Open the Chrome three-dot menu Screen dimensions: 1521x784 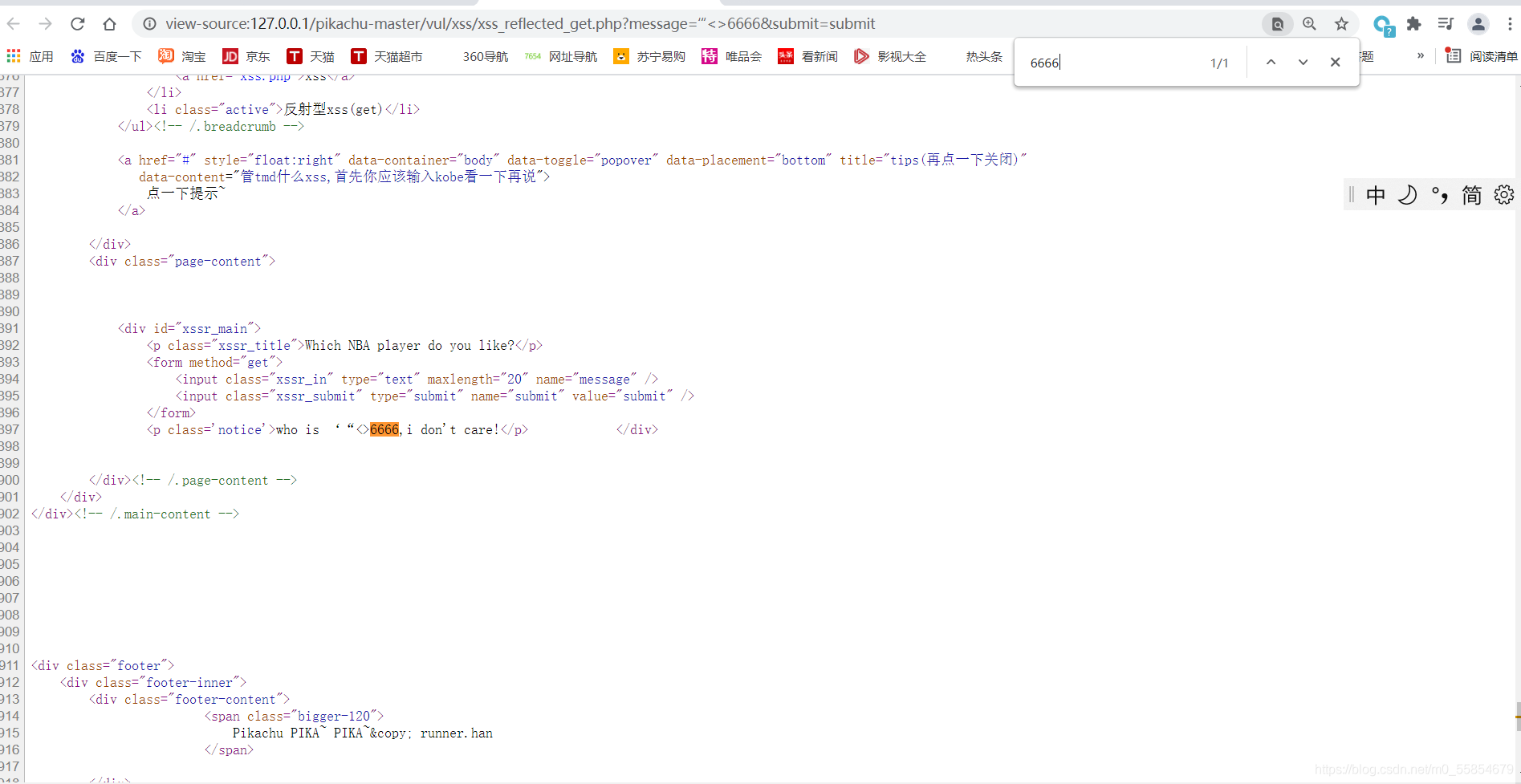click(1509, 24)
